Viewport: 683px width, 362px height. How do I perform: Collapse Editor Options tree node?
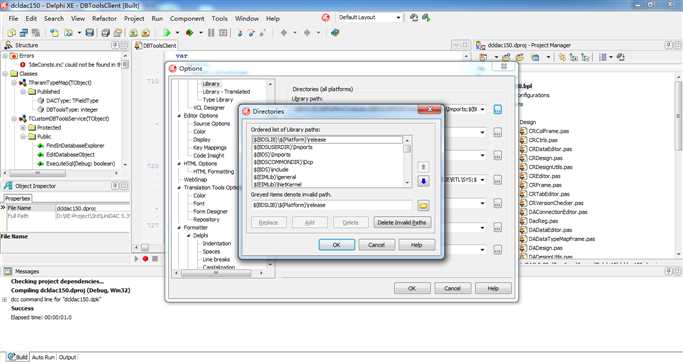[x=179, y=116]
